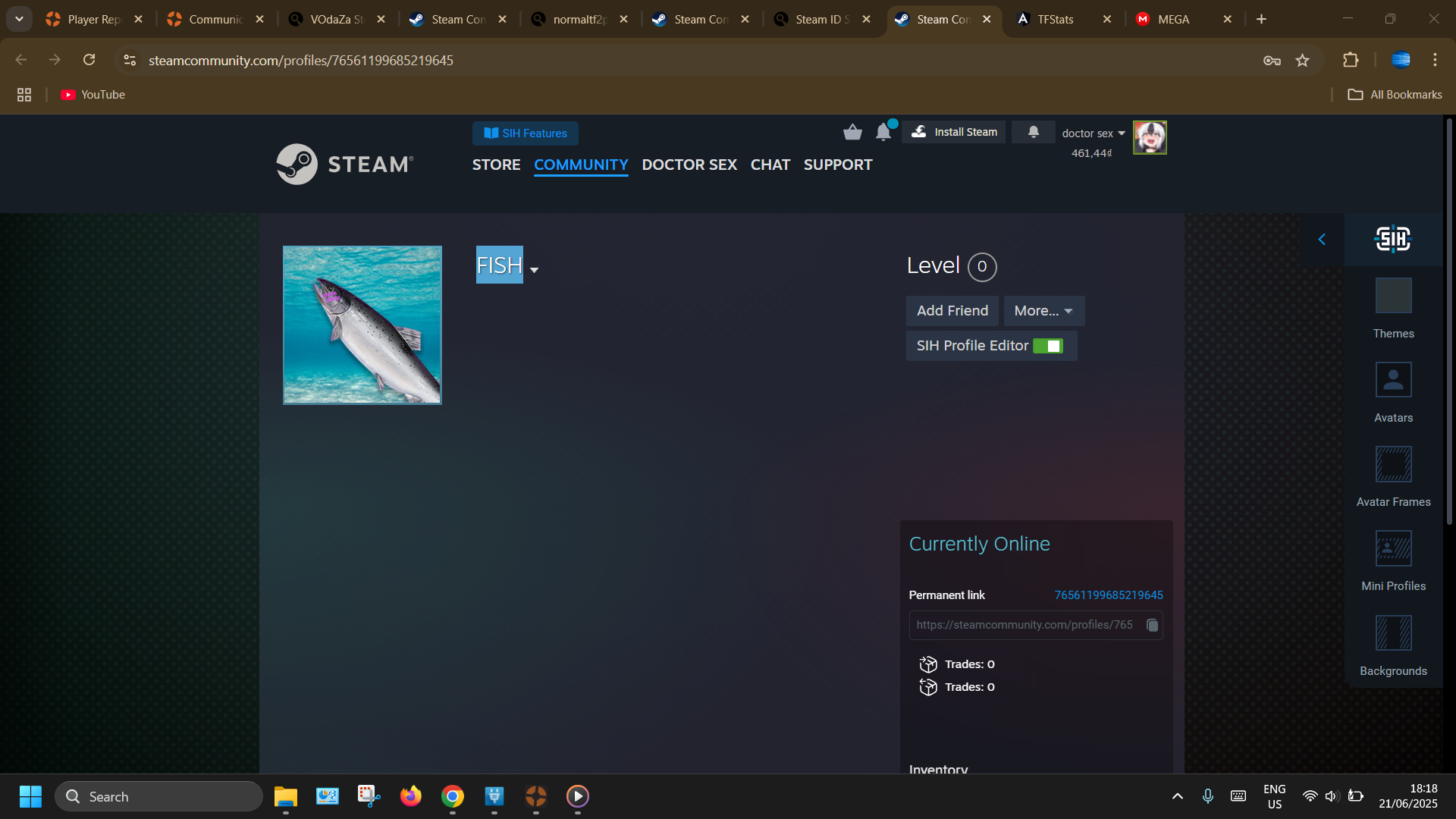Click the FISH salmon profile picture
1456x819 pixels.
[362, 325]
